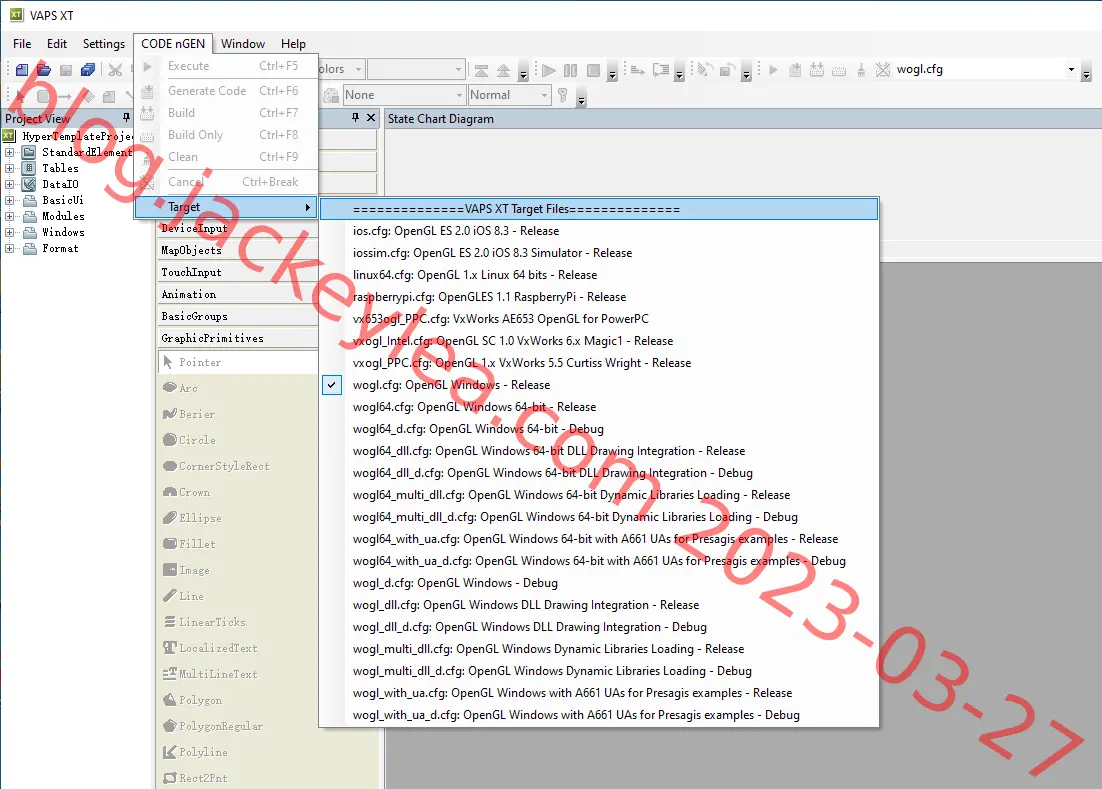Image resolution: width=1102 pixels, height=789 pixels.
Task: Click the palette icon left of None dropdown
Action: pyautogui.click(x=331, y=96)
